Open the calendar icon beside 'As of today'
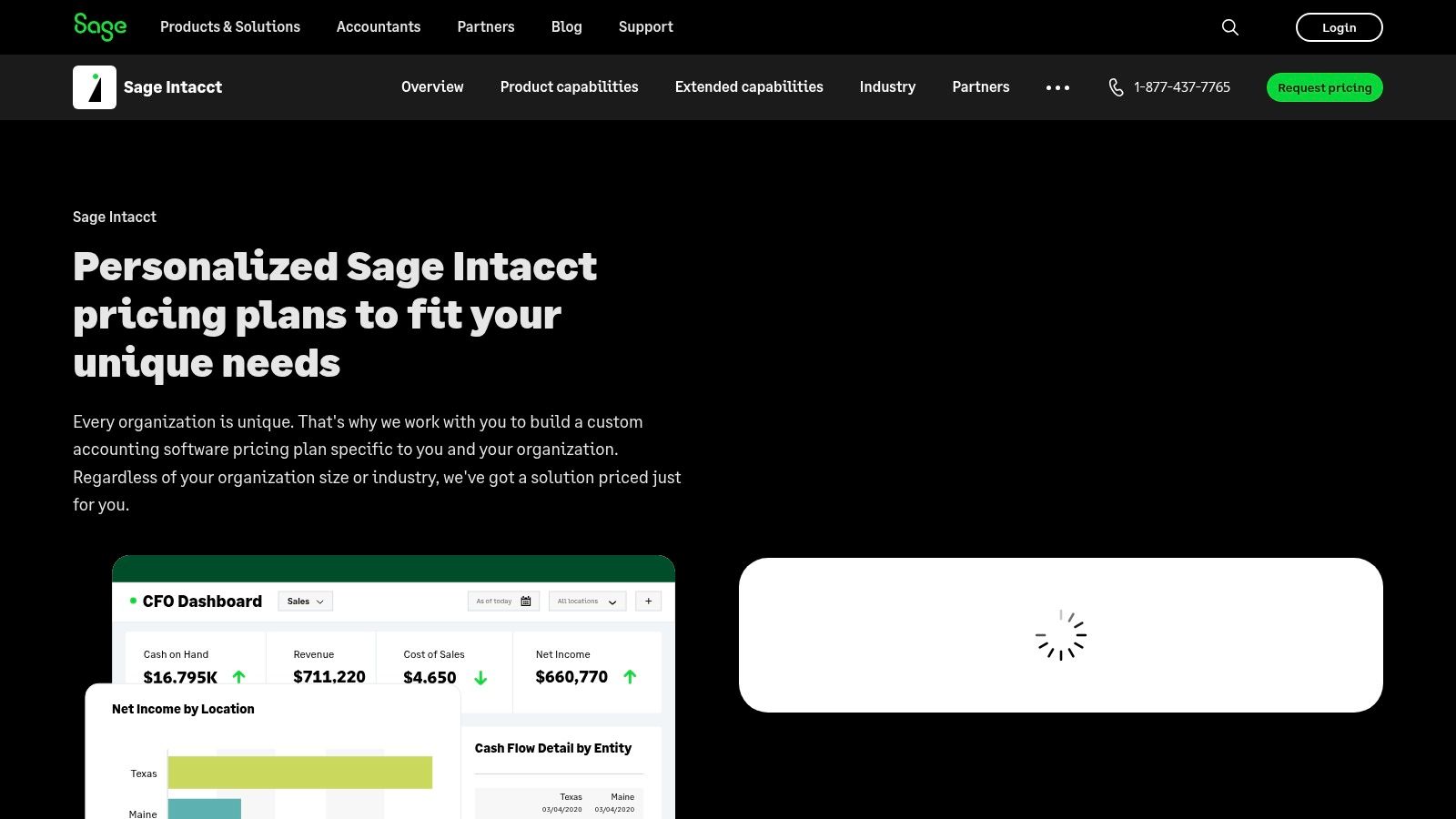 527,601
